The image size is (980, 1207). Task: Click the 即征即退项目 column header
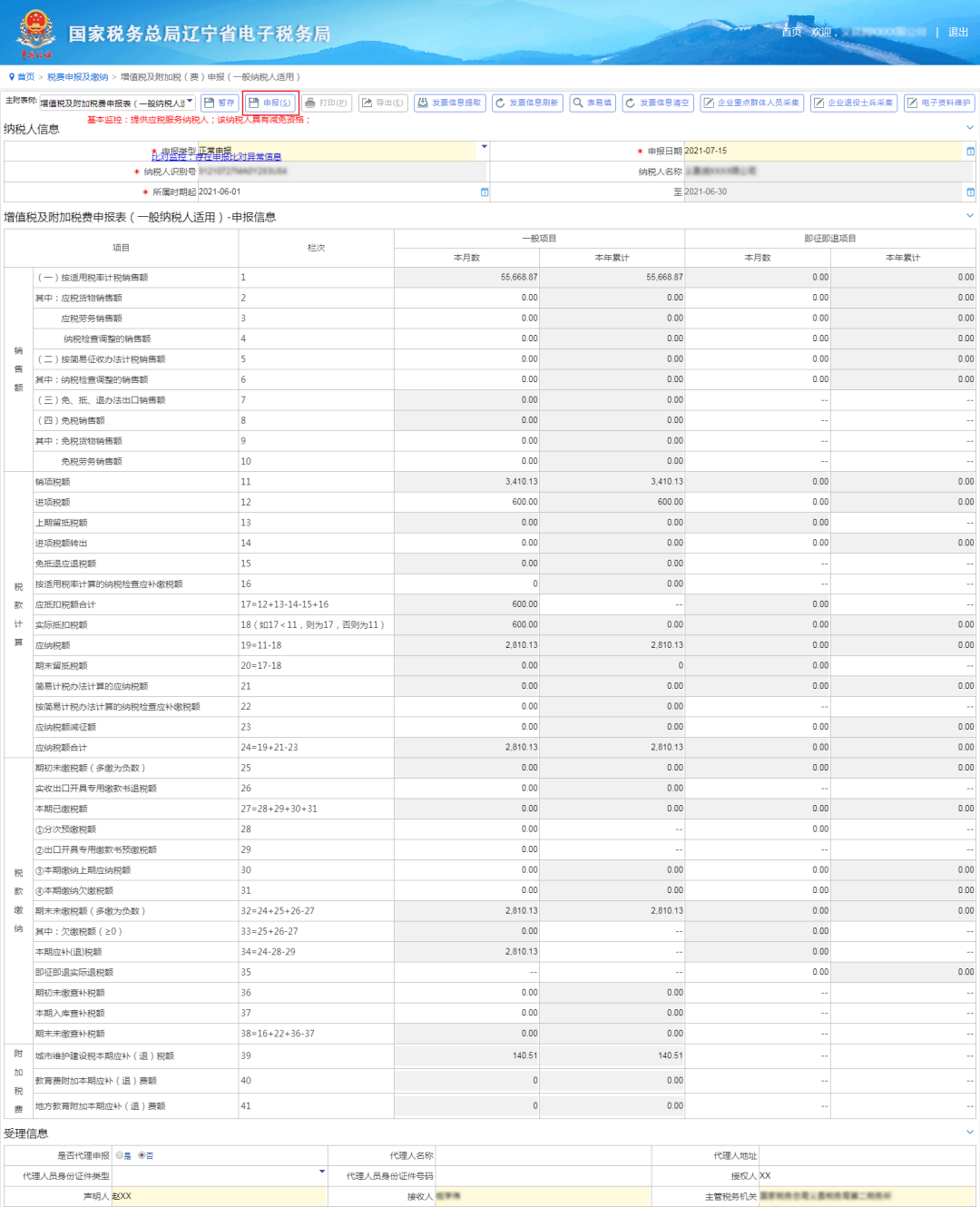click(x=830, y=239)
